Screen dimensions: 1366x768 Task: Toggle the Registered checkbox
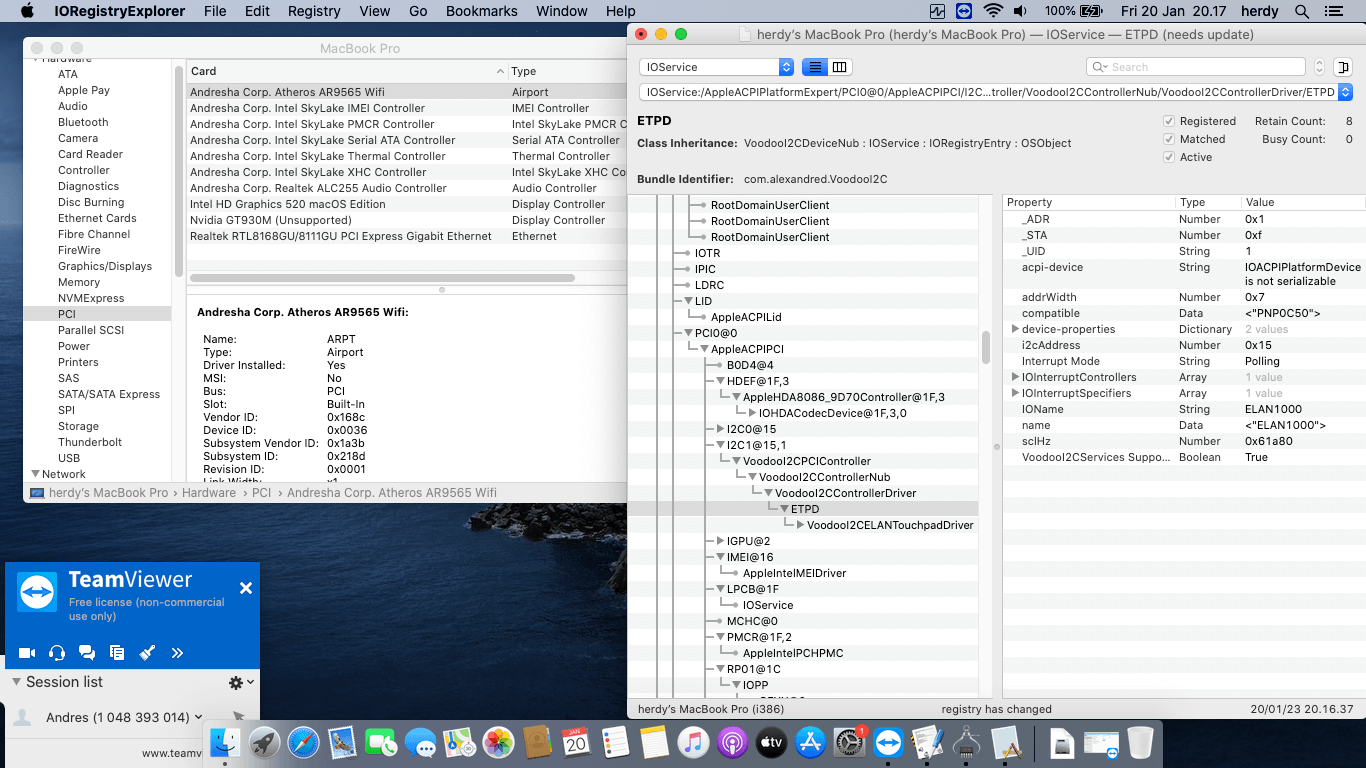[x=1169, y=121]
